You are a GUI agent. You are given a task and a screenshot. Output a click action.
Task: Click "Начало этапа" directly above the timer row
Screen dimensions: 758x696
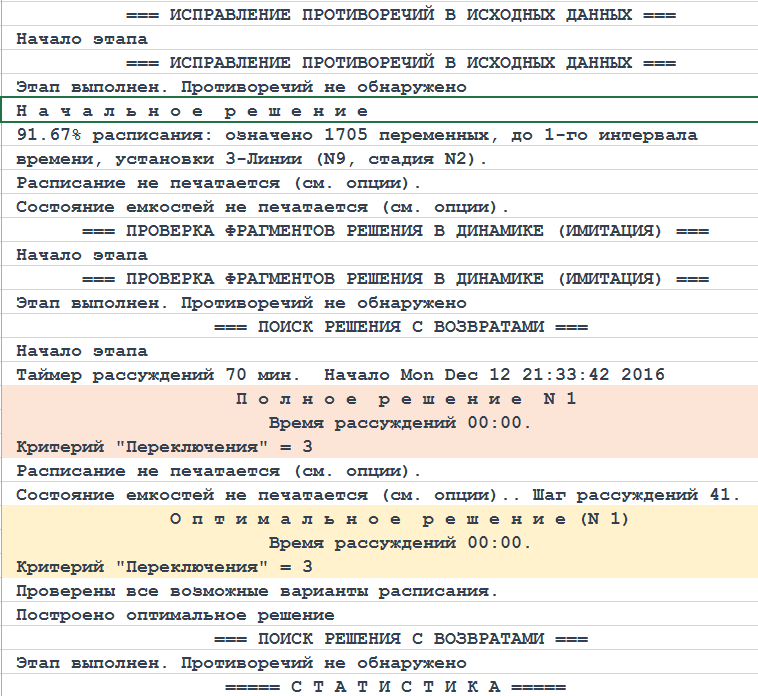tap(82, 351)
